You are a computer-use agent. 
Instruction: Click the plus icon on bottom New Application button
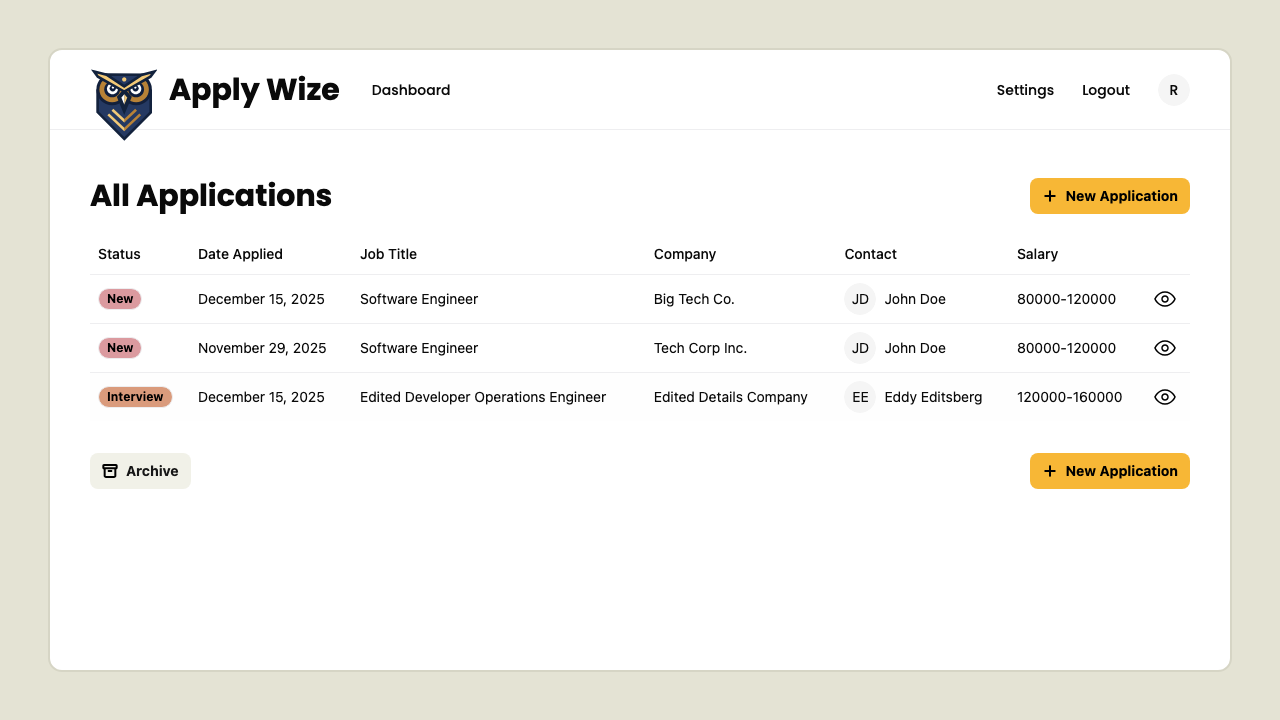click(x=1050, y=471)
